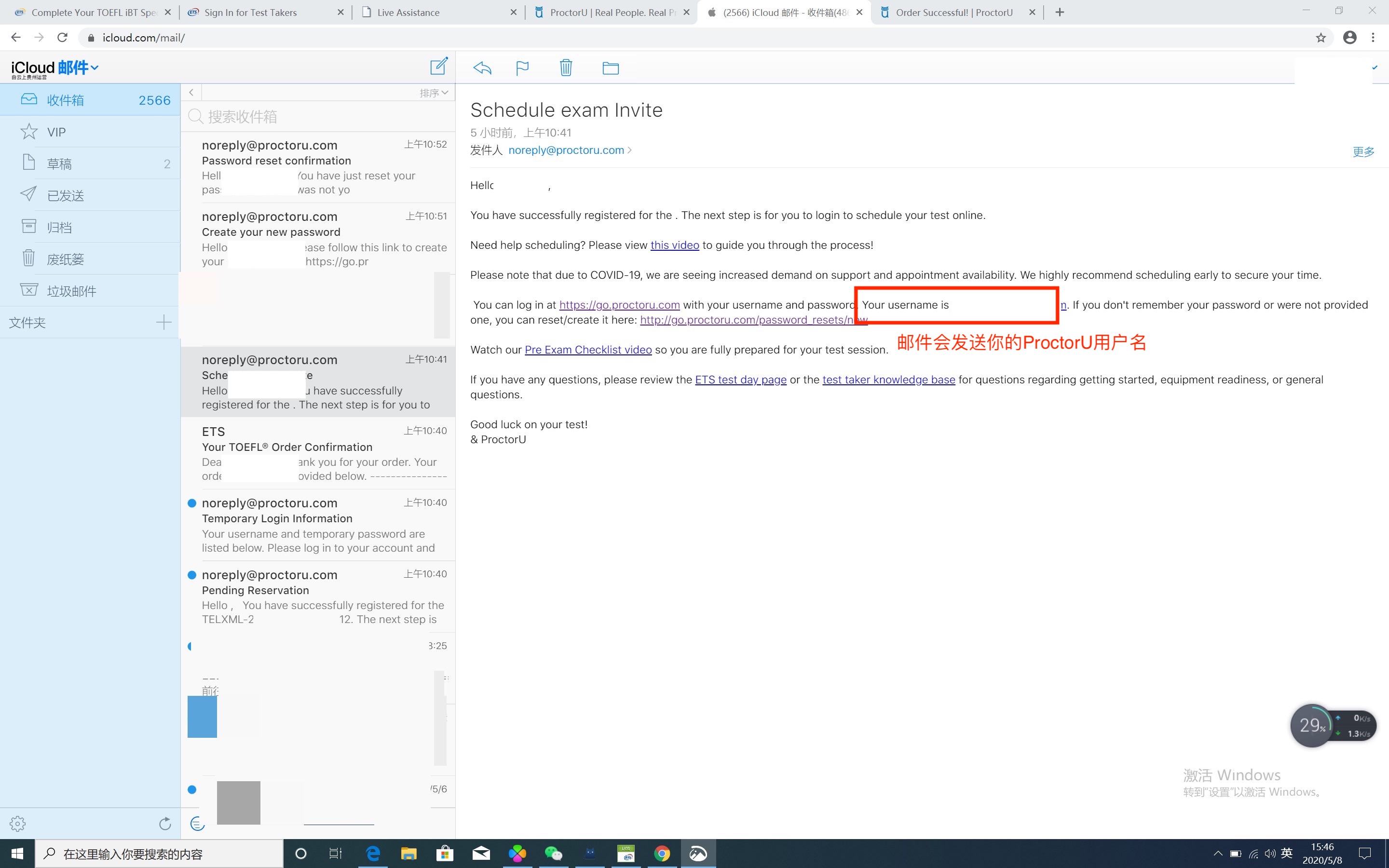
Task: Click the 搜索收件箱 search field
Action: tap(318, 117)
